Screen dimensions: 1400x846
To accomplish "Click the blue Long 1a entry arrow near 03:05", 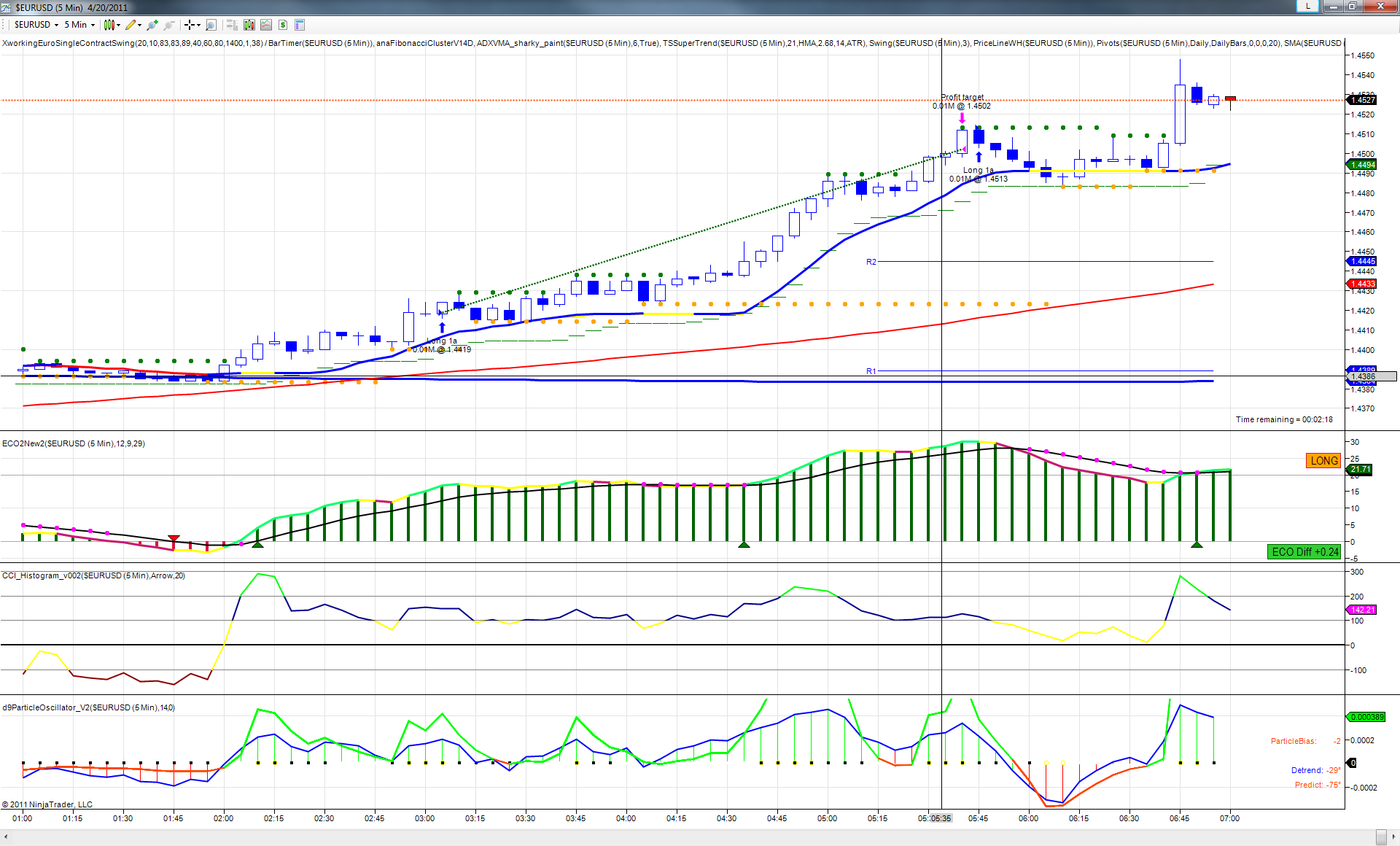I will 442,327.
